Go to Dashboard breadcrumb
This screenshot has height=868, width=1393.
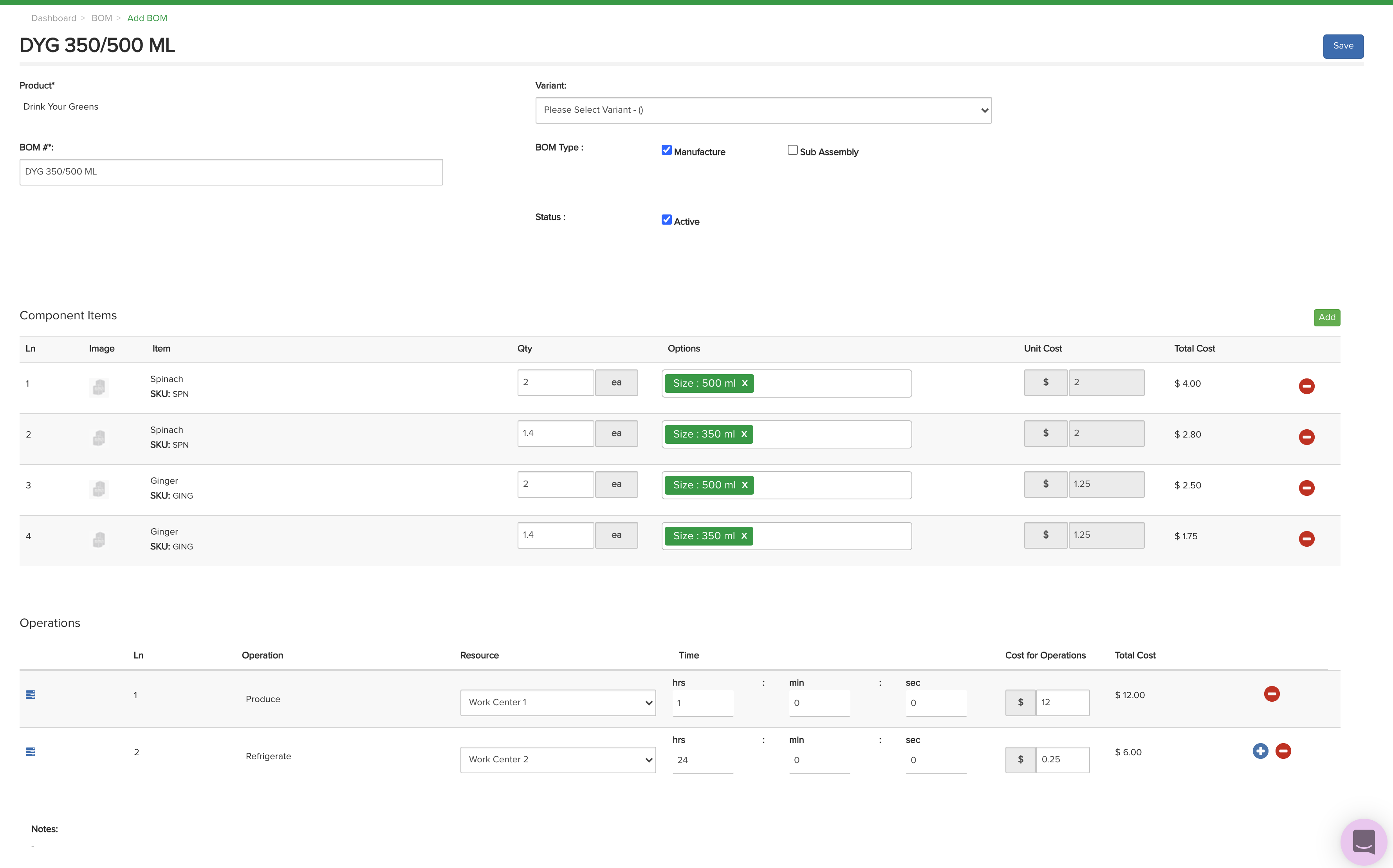click(53, 18)
